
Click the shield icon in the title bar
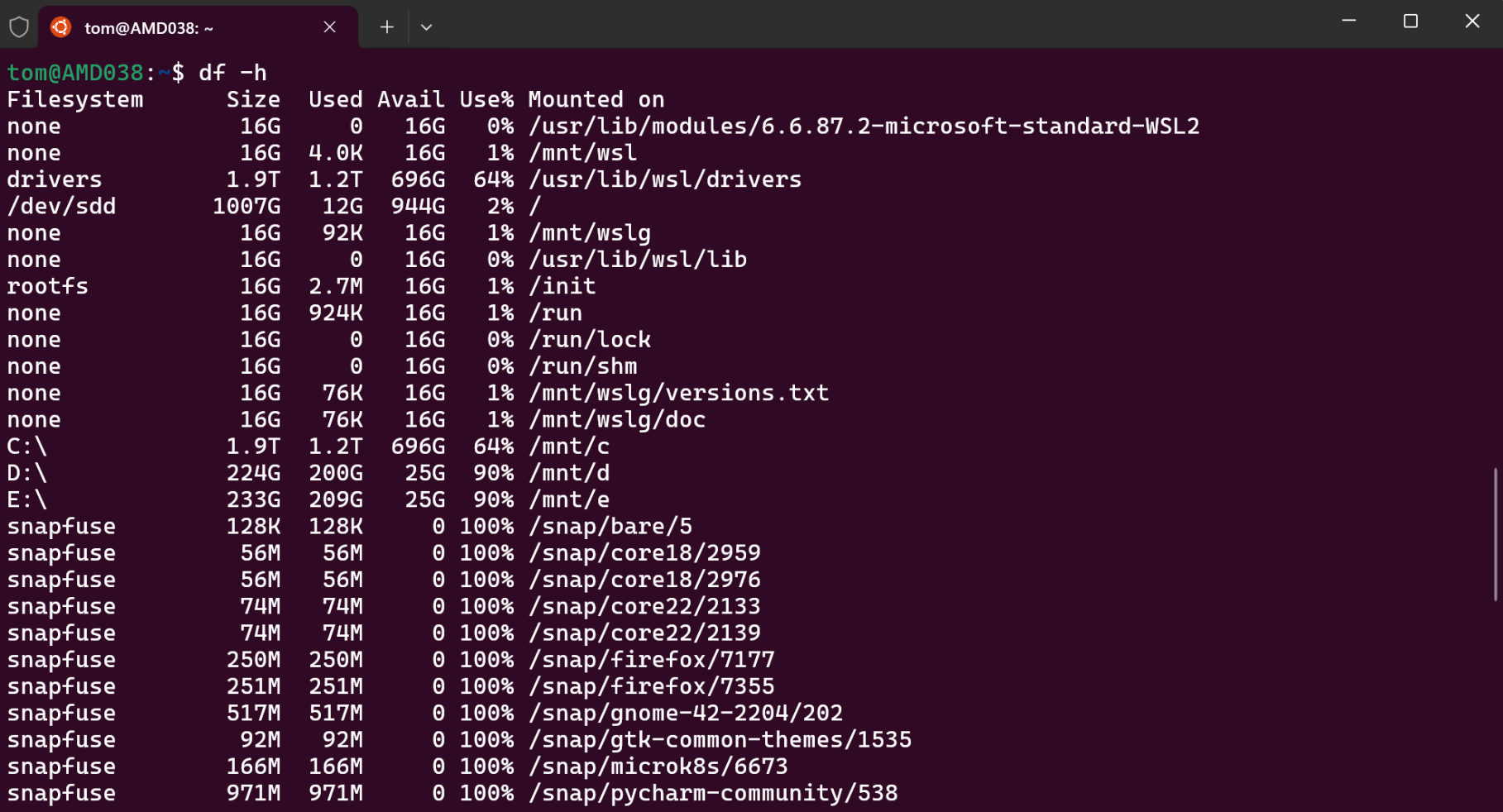coord(19,27)
